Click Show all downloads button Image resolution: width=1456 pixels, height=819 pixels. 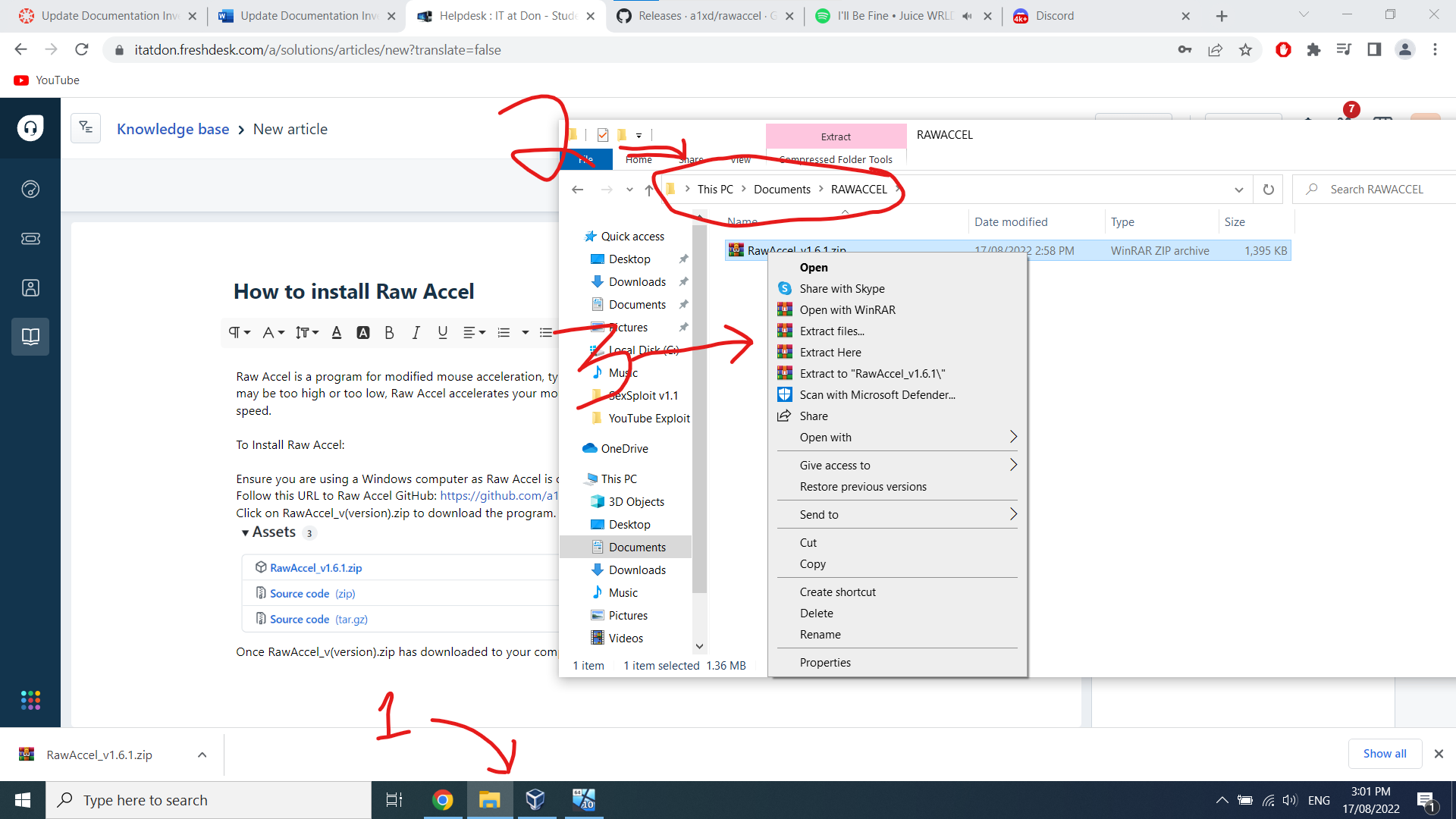pyautogui.click(x=1384, y=754)
